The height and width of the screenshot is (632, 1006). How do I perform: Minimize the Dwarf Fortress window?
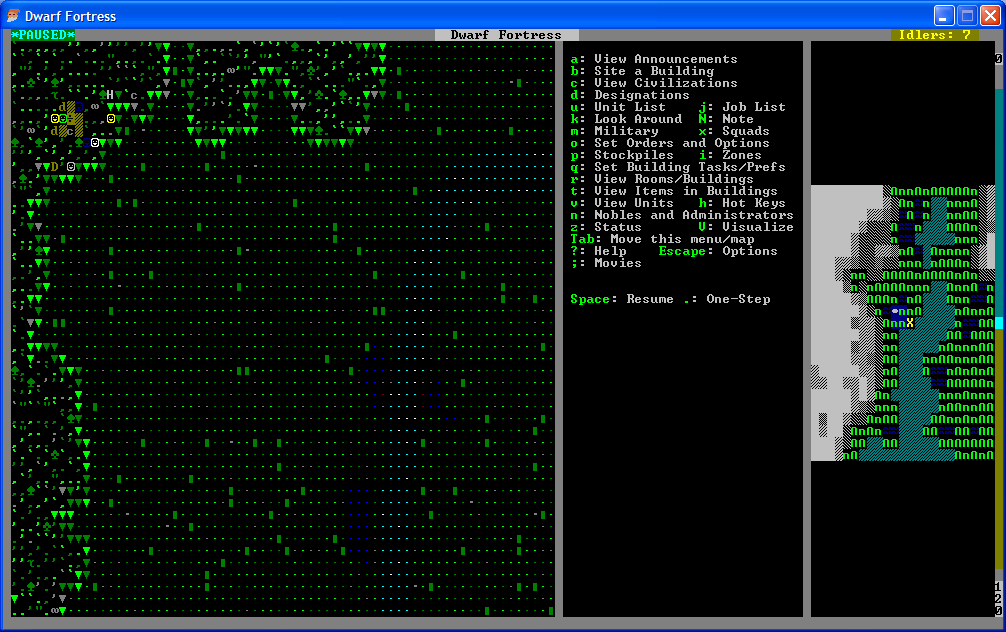coord(944,15)
